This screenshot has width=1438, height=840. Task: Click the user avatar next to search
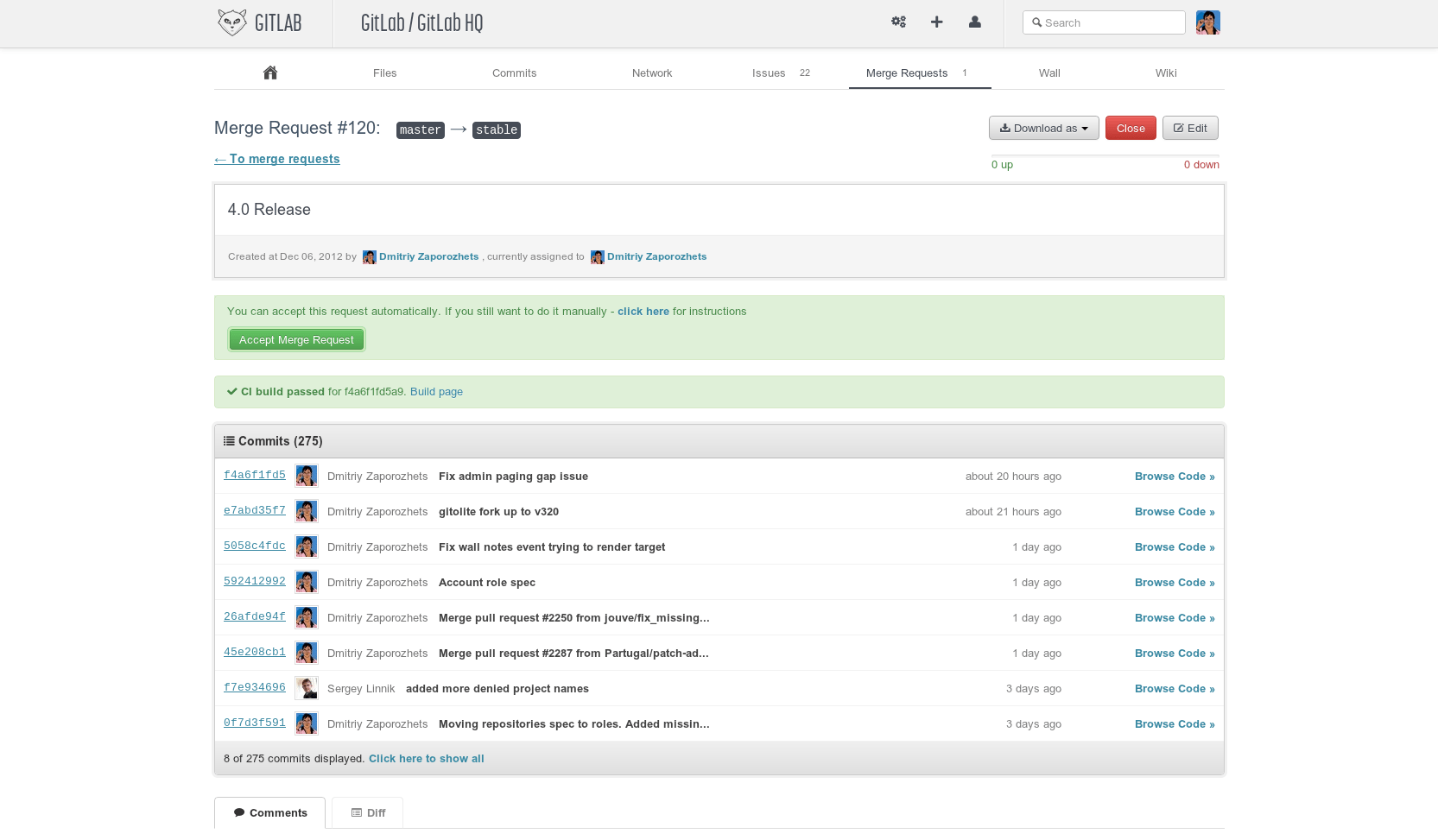1207,22
